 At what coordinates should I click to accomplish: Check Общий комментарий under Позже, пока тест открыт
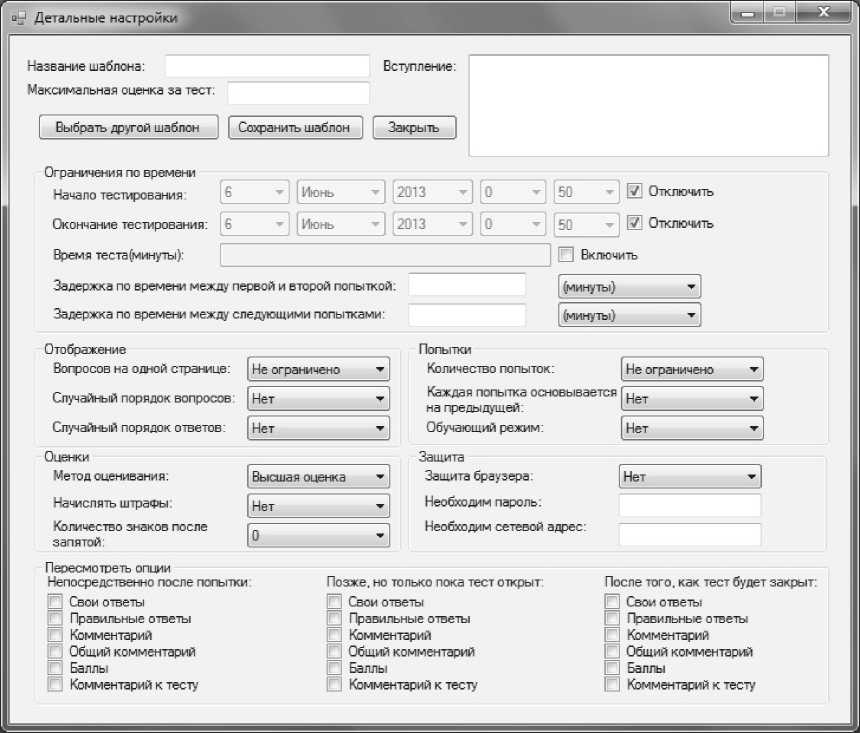[334, 651]
